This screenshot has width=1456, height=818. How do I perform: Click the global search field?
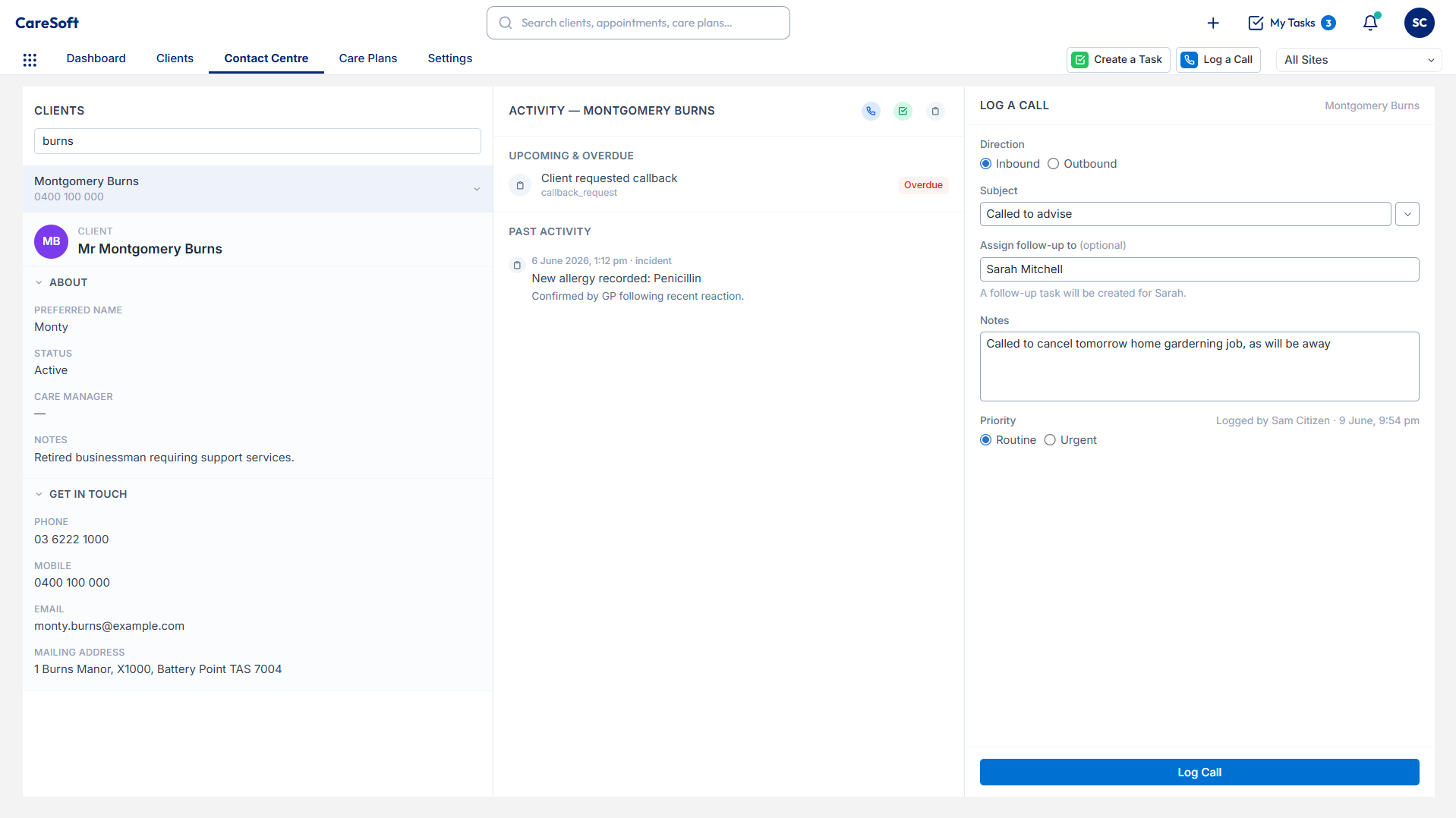(638, 23)
